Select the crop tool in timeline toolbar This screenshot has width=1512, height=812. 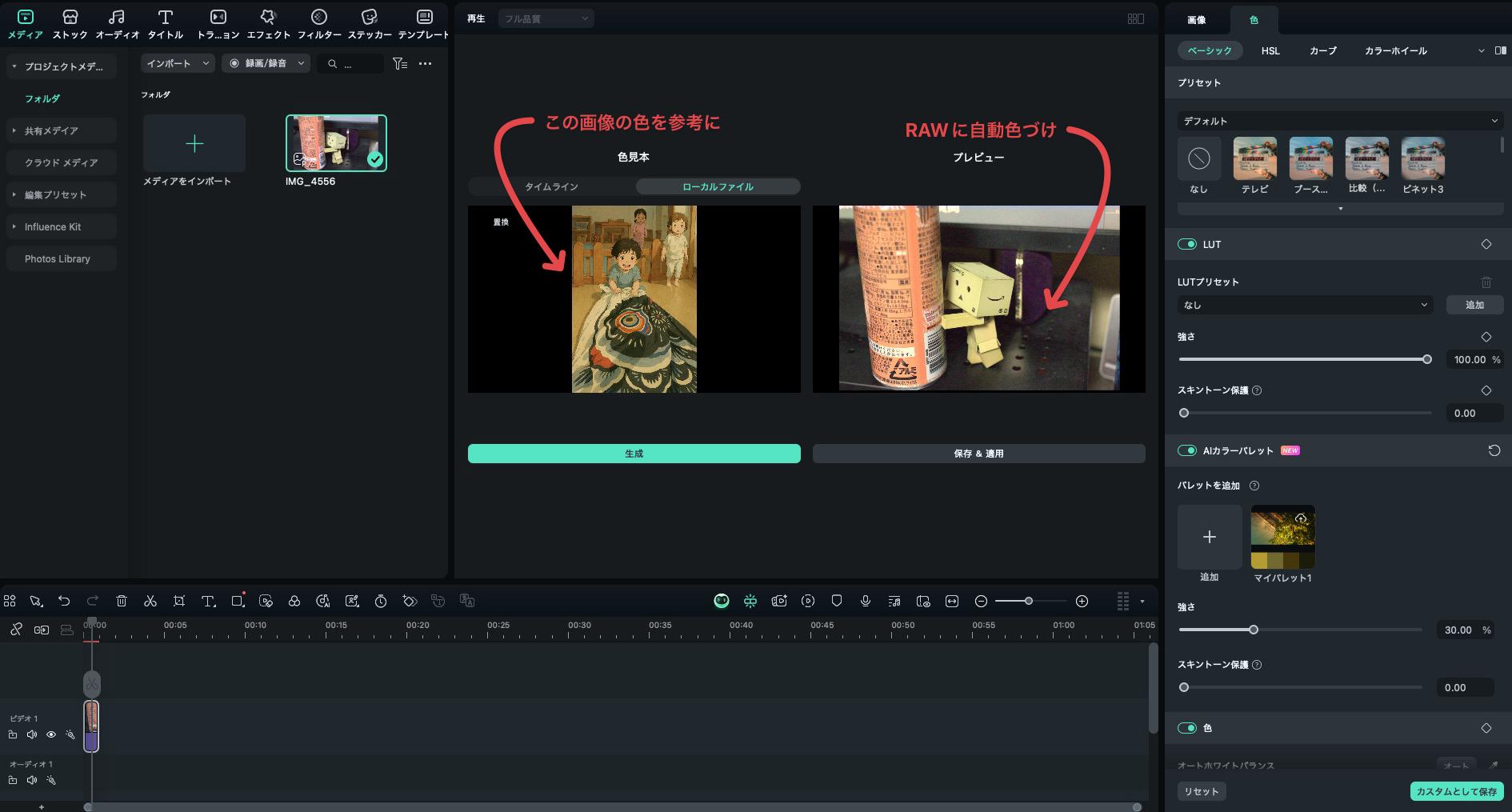[x=179, y=601]
